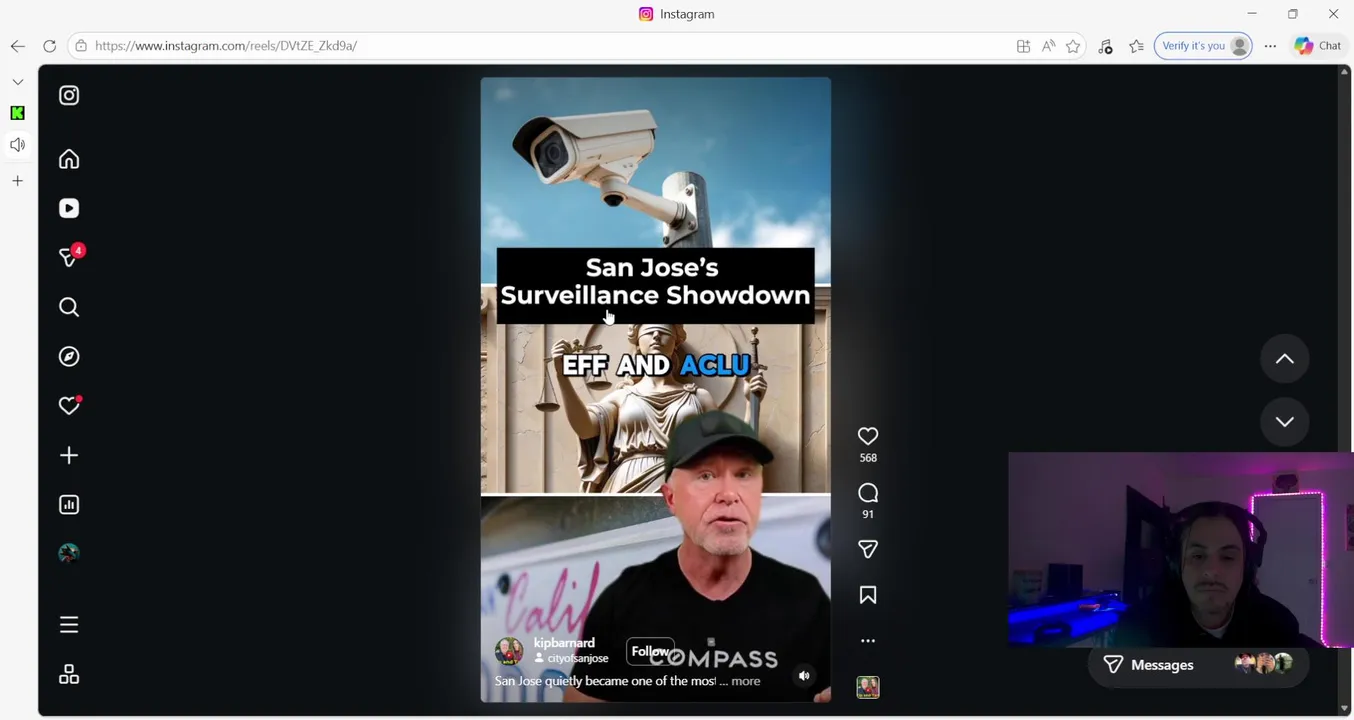1354x720 pixels.
Task: Open the reel audio thumbnail
Action: click(868, 687)
